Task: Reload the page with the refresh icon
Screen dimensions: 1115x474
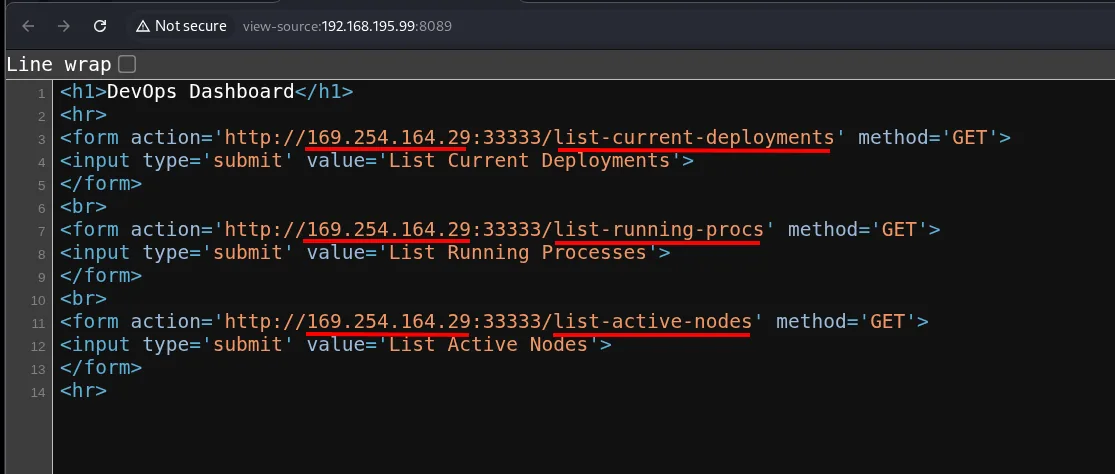Action: [x=100, y=26]
